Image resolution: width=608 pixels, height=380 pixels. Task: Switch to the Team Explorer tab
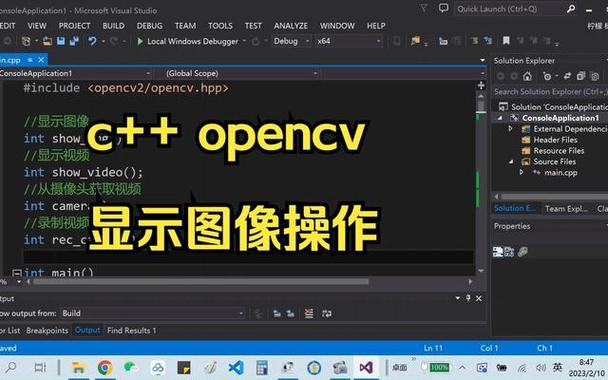click(x=566, y=209)
